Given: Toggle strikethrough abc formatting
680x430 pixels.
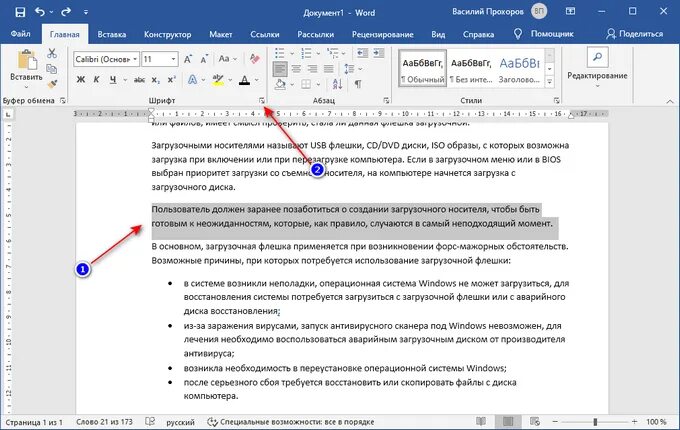Looking at the screenshot, I should point(139,80).
